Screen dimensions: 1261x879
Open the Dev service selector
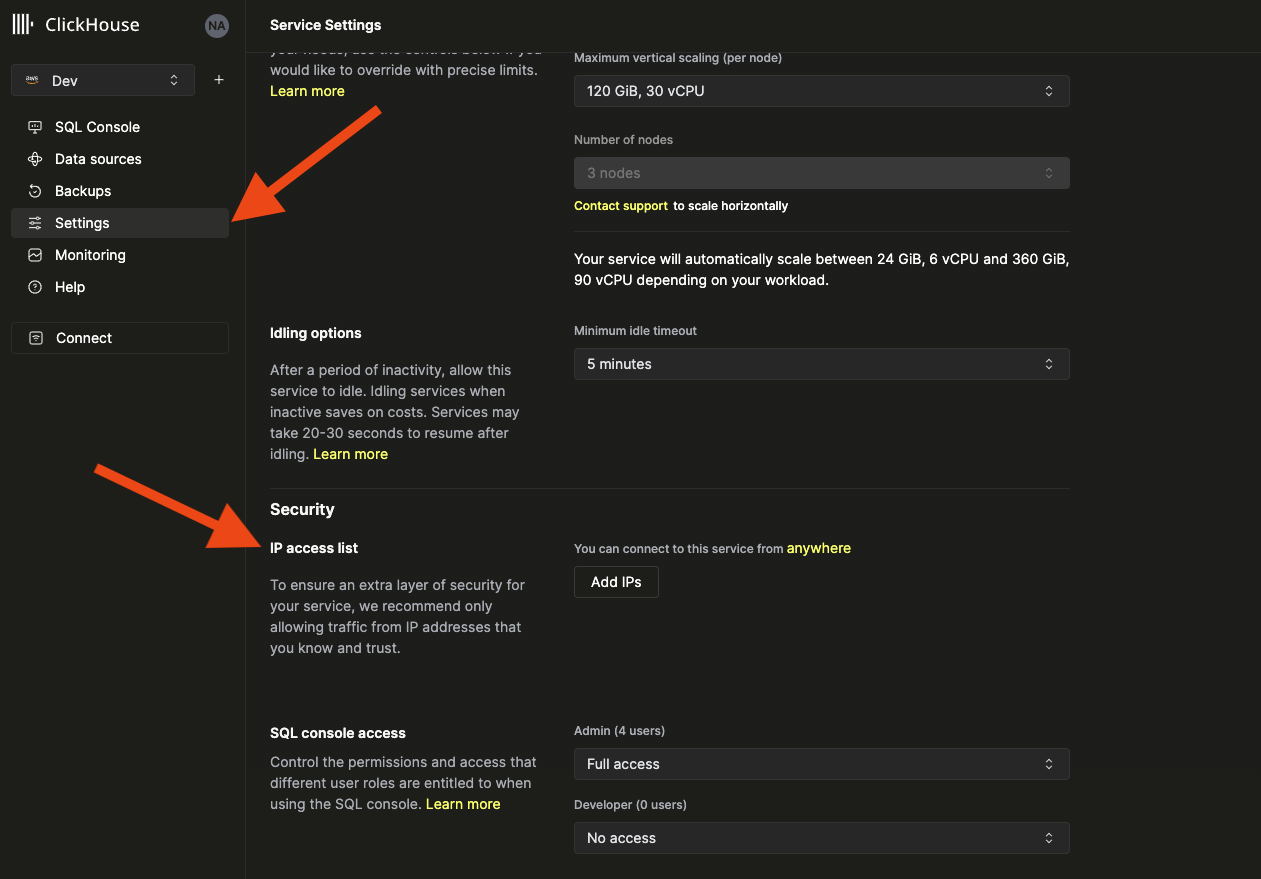[102, 80]
